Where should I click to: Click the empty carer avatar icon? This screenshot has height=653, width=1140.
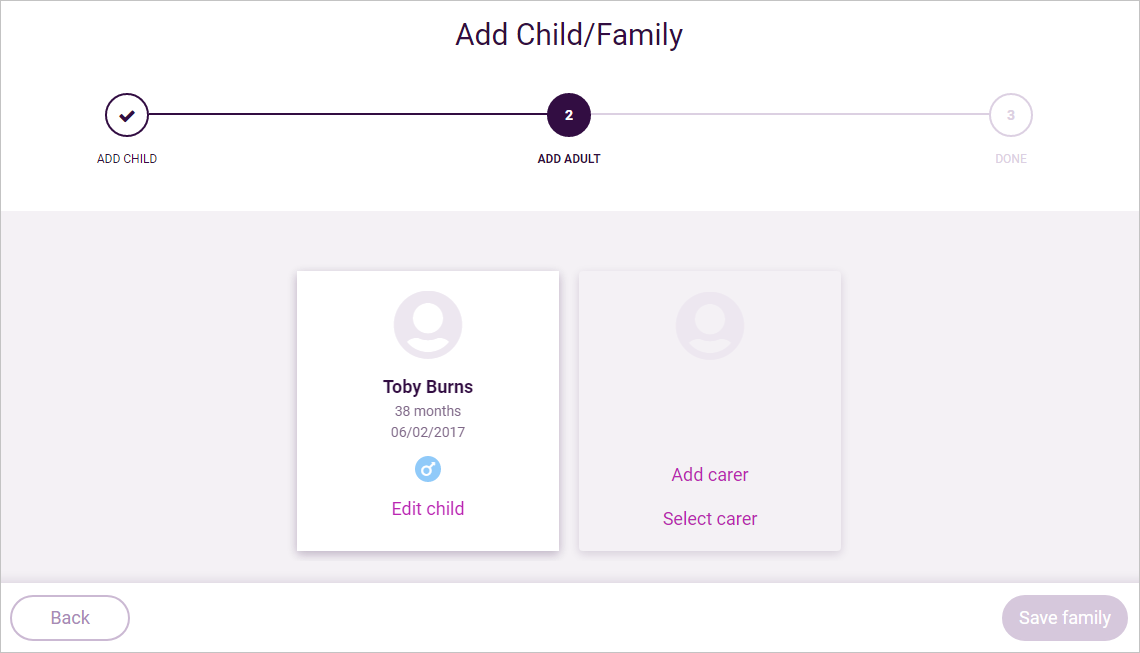(x=710, y=325)
